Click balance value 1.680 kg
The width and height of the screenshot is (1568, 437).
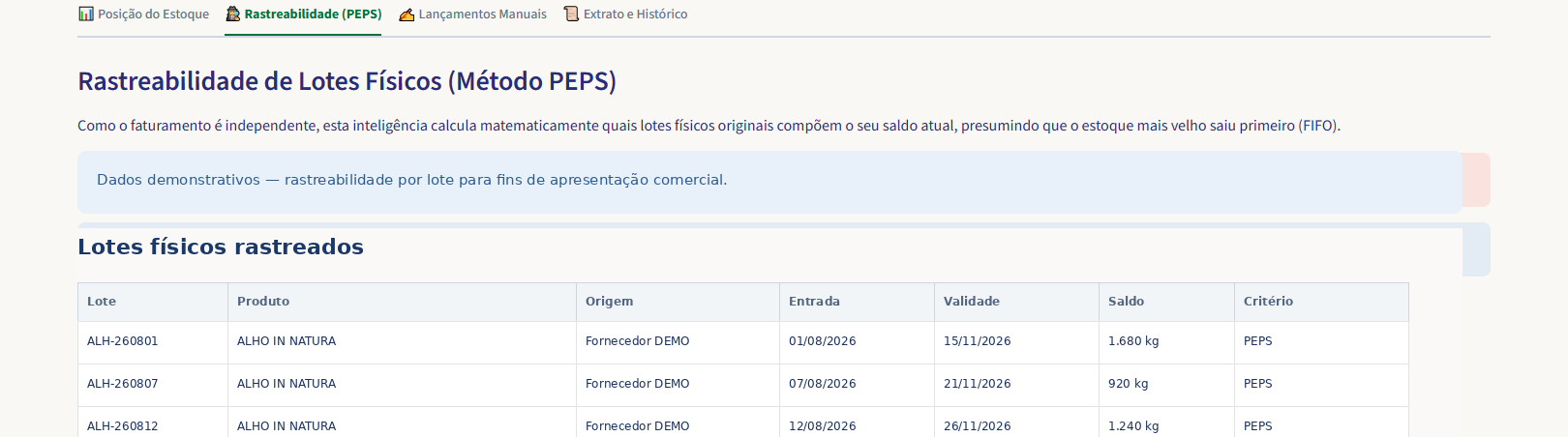point(1133,341)
